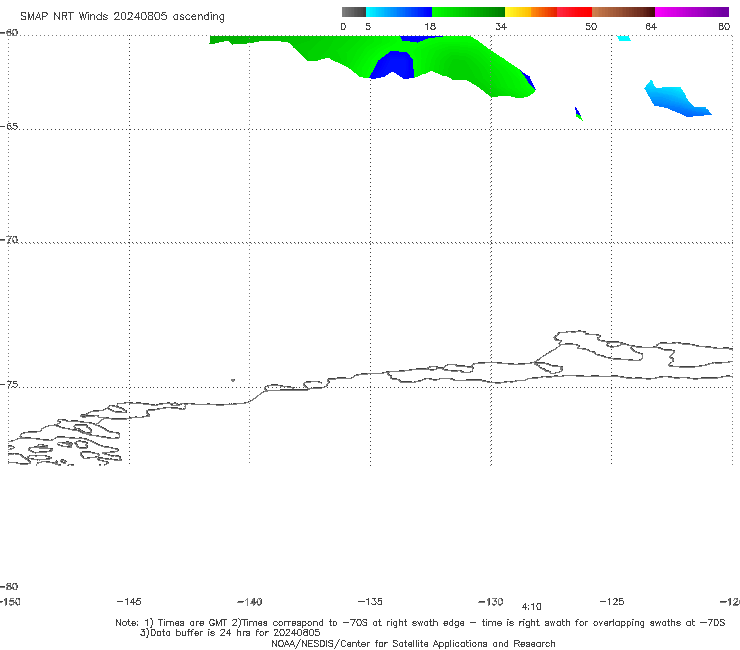The image size is (740, 650).
Task: Click the gray segment of the wind color bar
Action: [353, 12]
